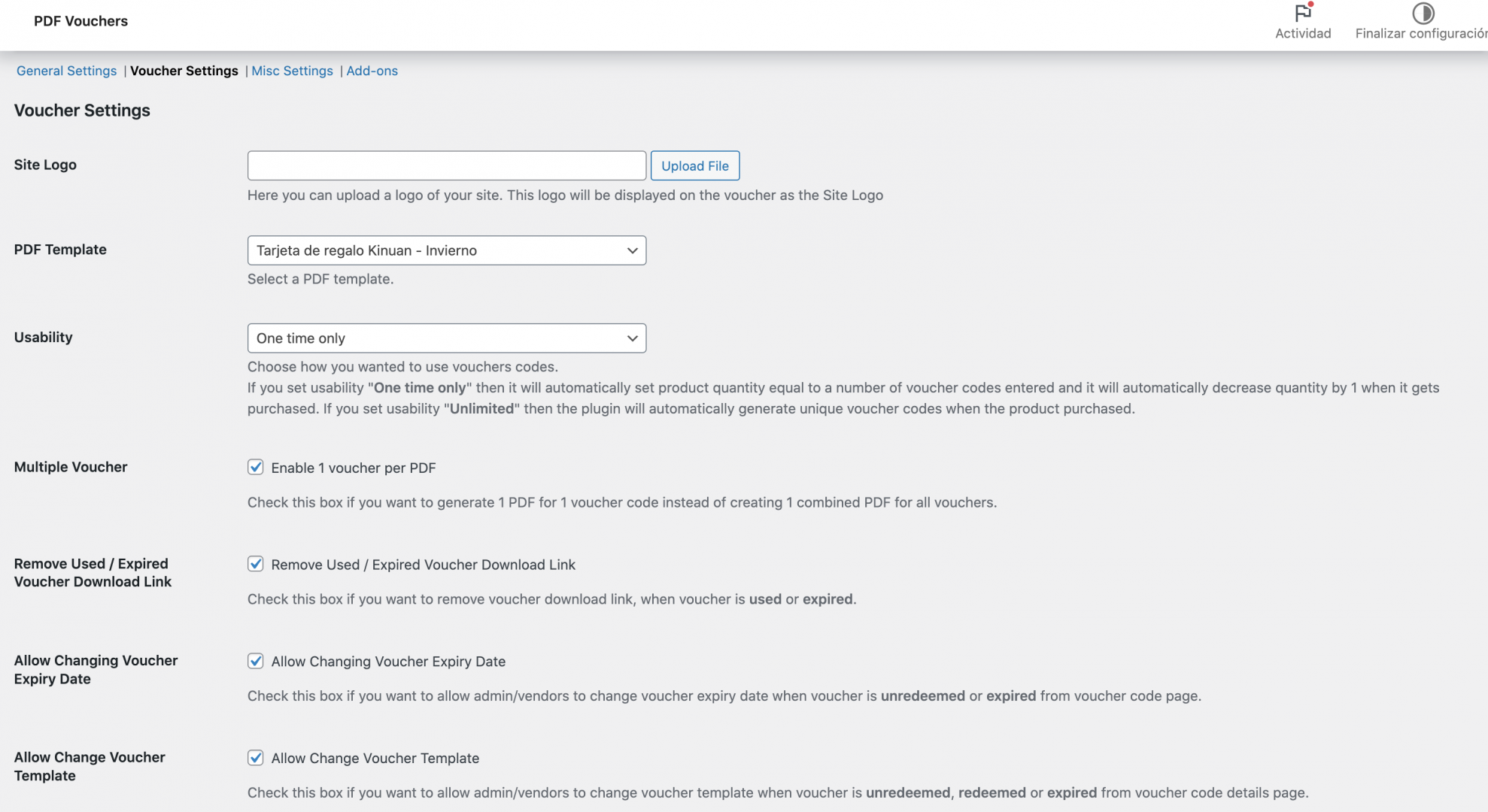Click the Site Logo row label

[x=45, y=165]
